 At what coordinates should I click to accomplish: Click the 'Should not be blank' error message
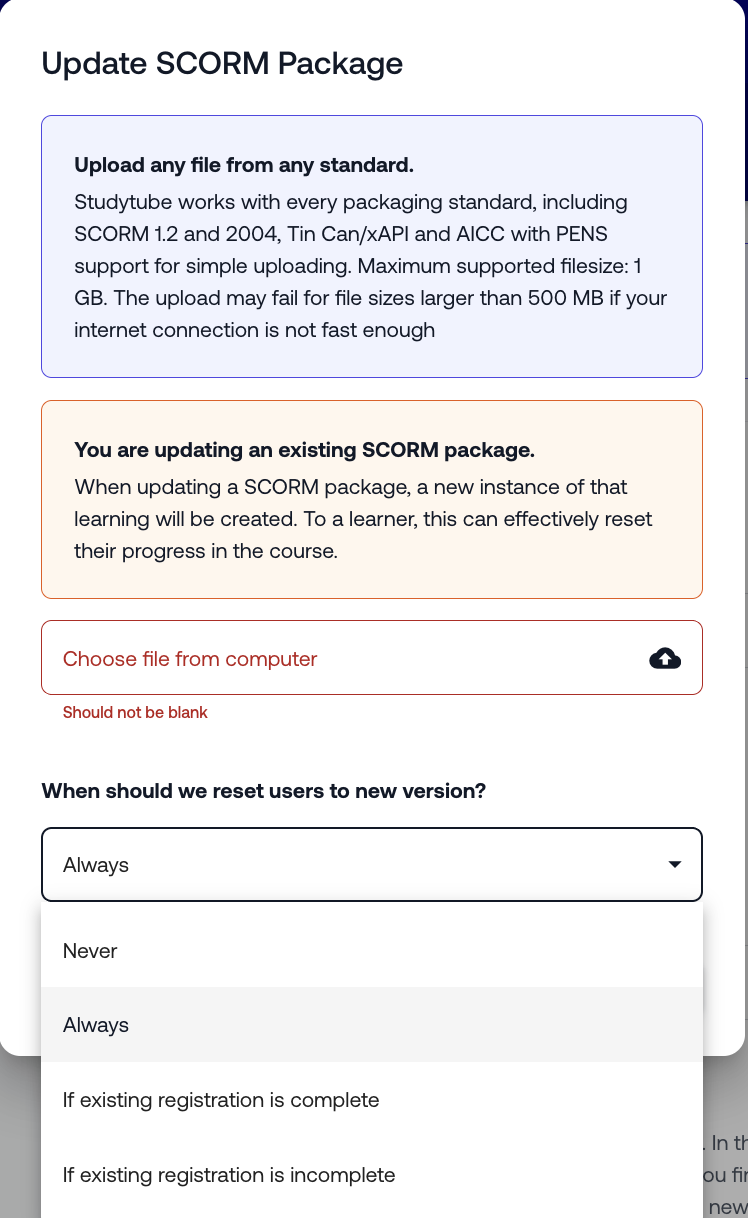pyautogui.click(x=135, y=713)
